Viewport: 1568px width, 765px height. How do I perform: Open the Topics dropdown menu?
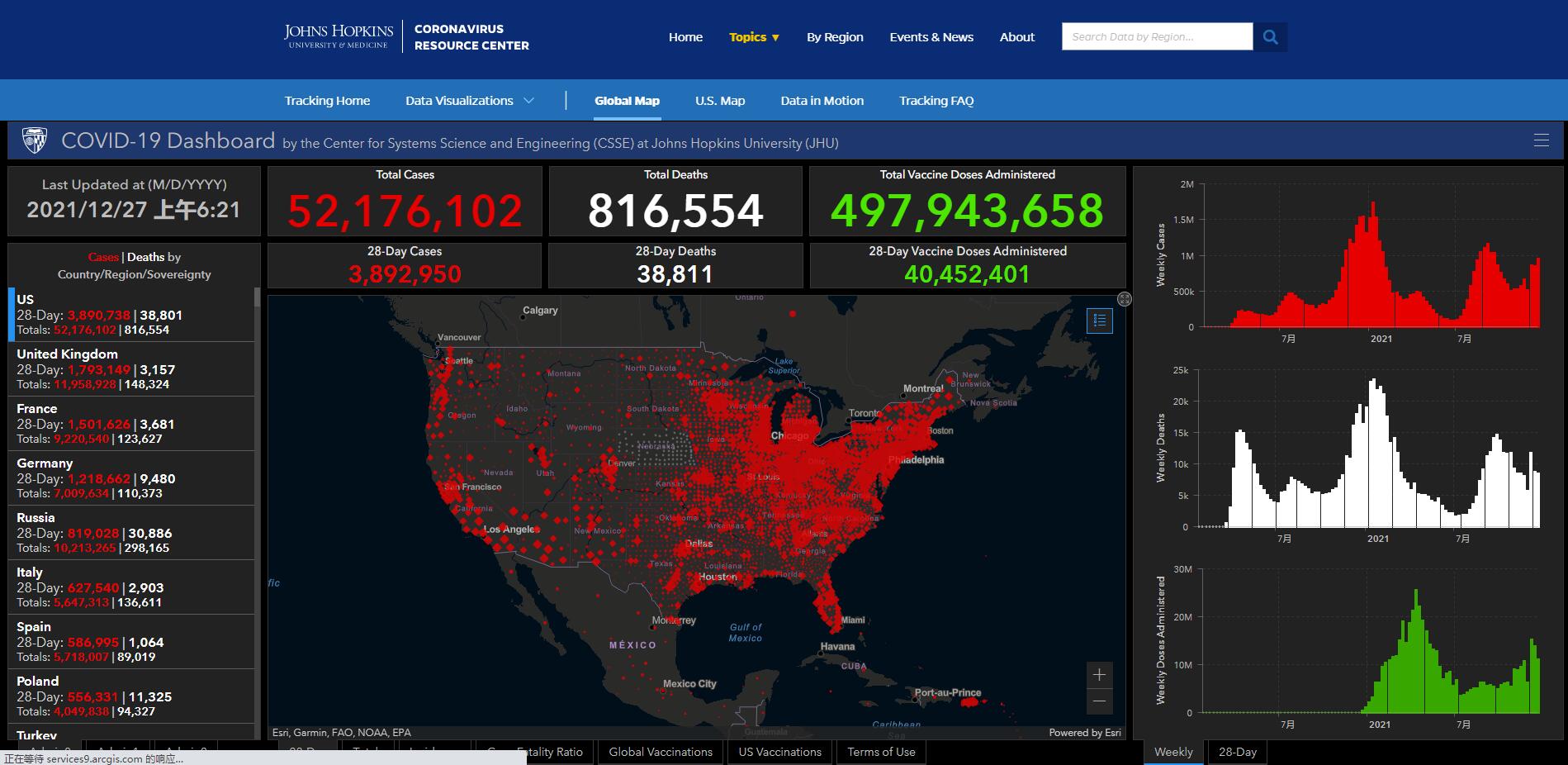754,37
